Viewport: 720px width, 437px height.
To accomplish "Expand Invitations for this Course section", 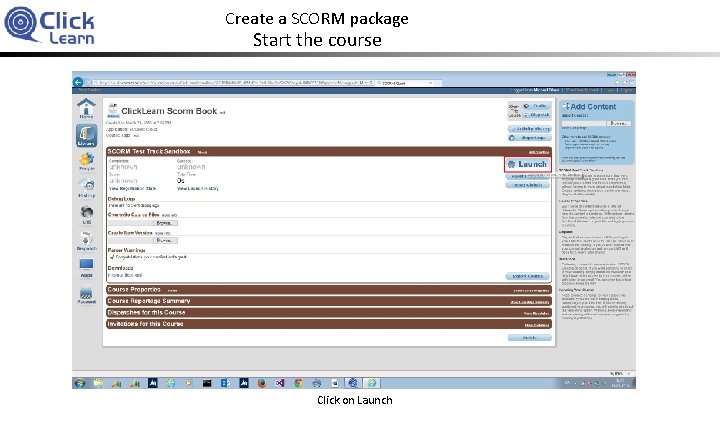I will pyautogui.click(x=328, y=324).
